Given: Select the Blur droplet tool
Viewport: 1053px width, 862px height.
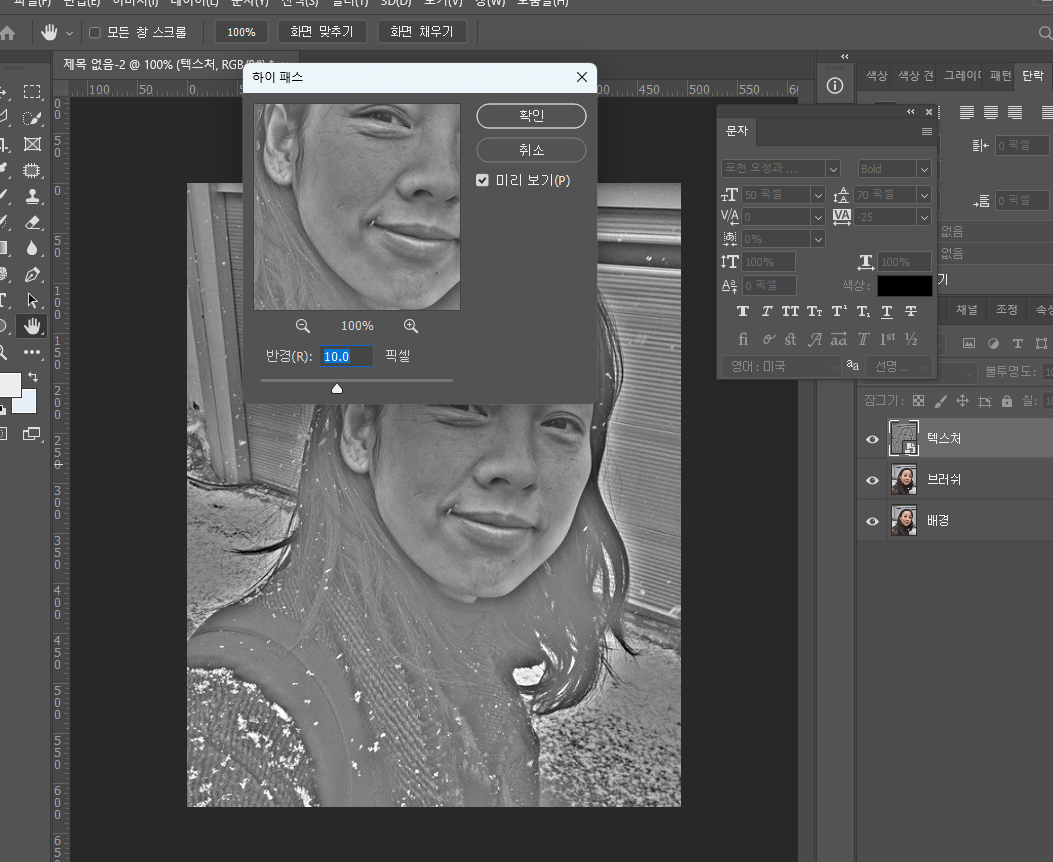Looking at the screenshot, I should pos(32,248).
